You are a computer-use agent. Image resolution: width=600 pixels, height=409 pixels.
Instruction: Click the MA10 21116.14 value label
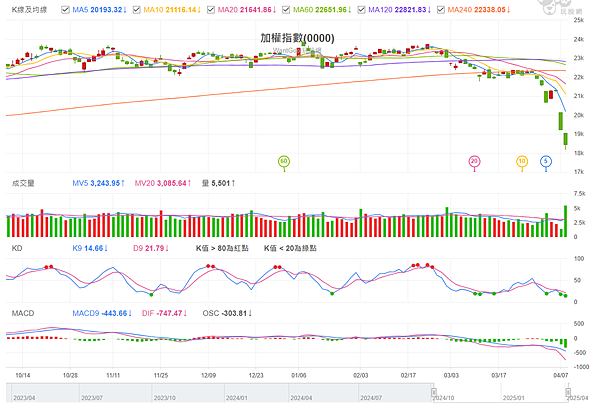point(172,10)
